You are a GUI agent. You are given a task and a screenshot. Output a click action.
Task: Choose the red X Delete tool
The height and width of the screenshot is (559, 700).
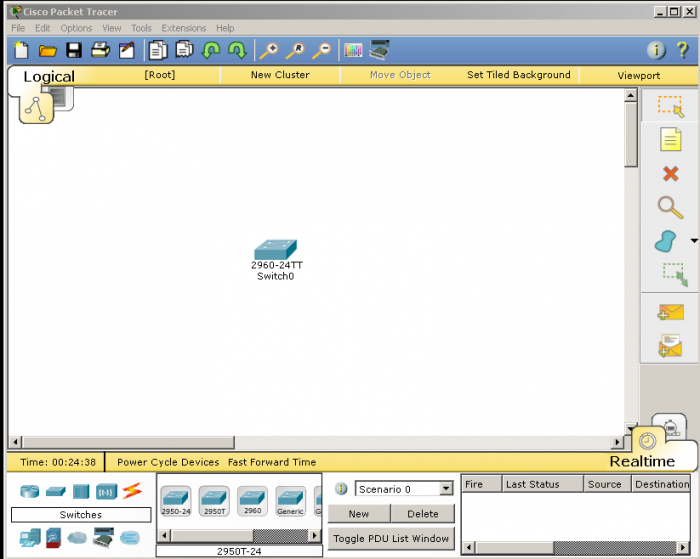671,174
